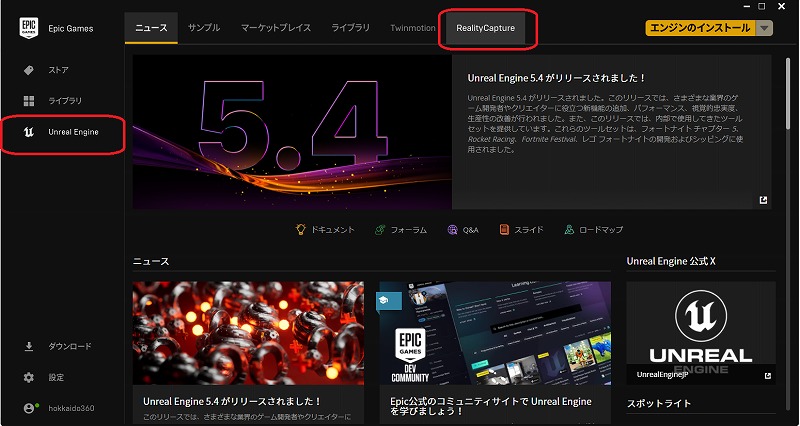Select ダウンロード in the sidebar
This screenshot has height=426, width=800.
tap(70, 346)
